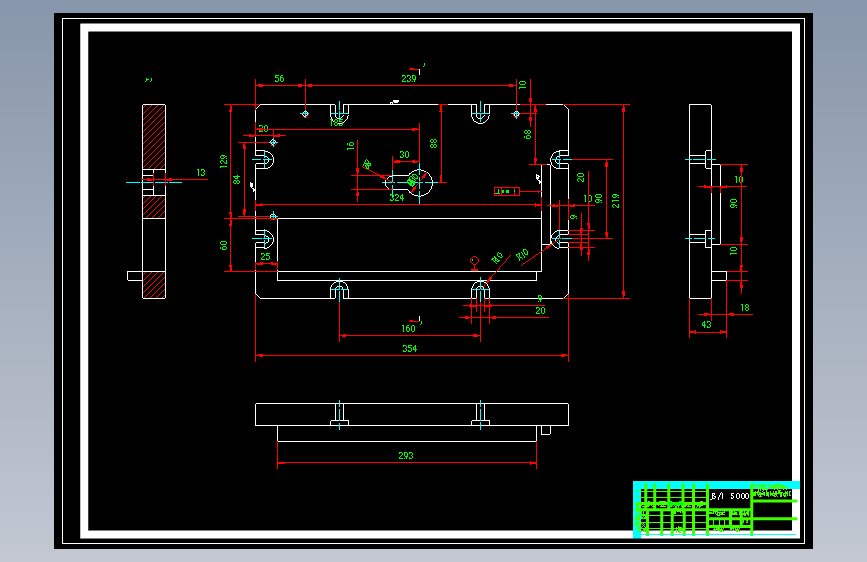Screen dimensions: 867x562
Task: Click the red datum circle symbol
Action: 474,261
